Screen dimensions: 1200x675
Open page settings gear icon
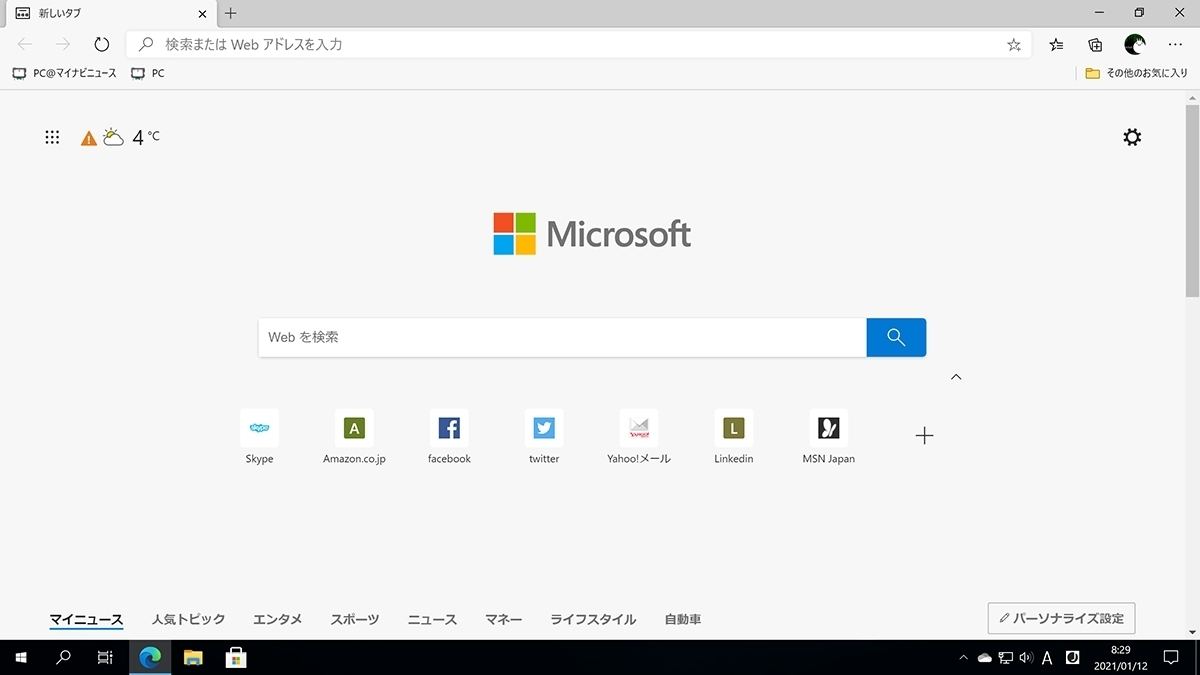point(1132,137)
